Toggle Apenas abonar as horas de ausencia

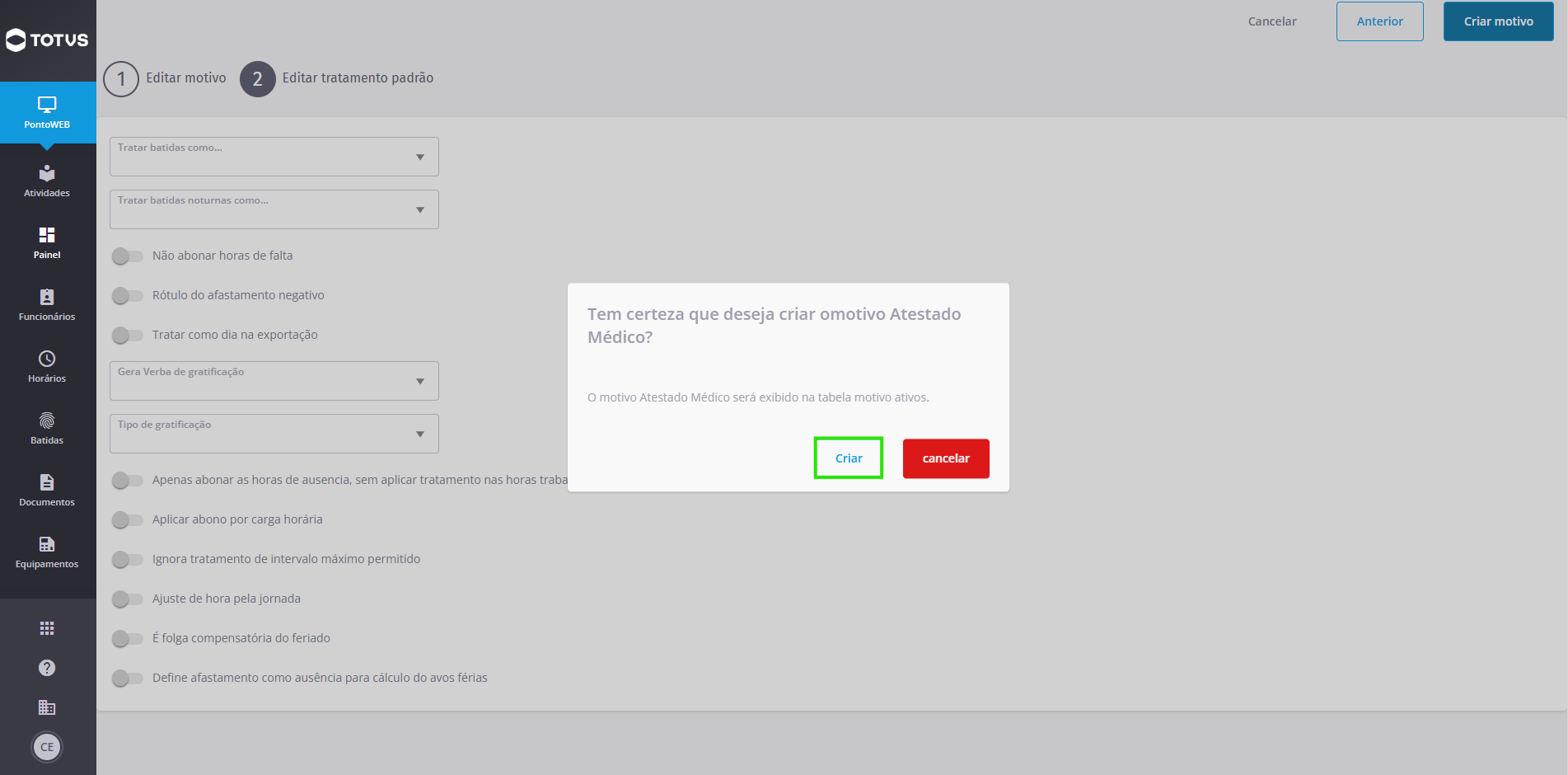(128, 480)
